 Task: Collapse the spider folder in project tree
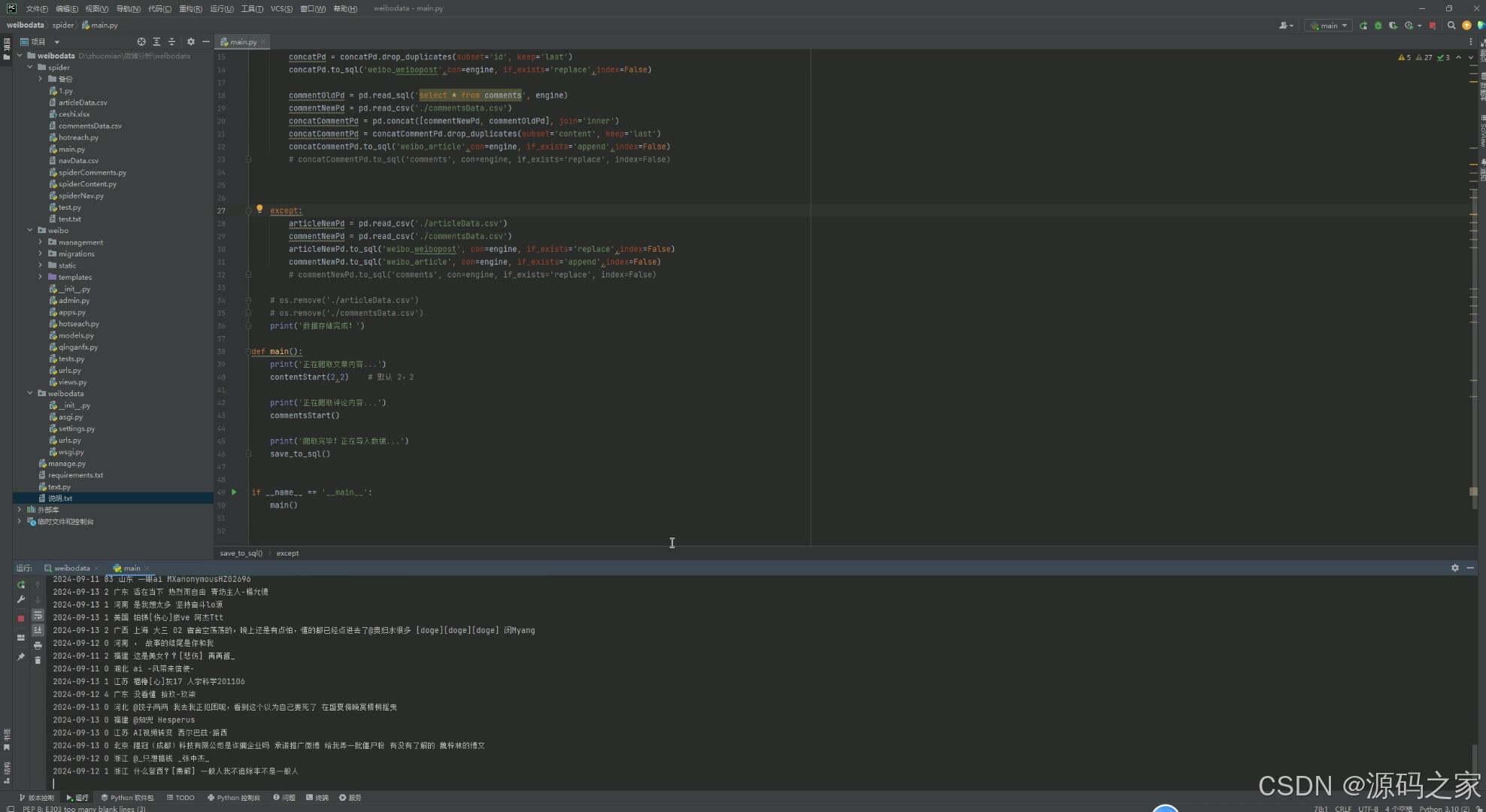(30, 68)
